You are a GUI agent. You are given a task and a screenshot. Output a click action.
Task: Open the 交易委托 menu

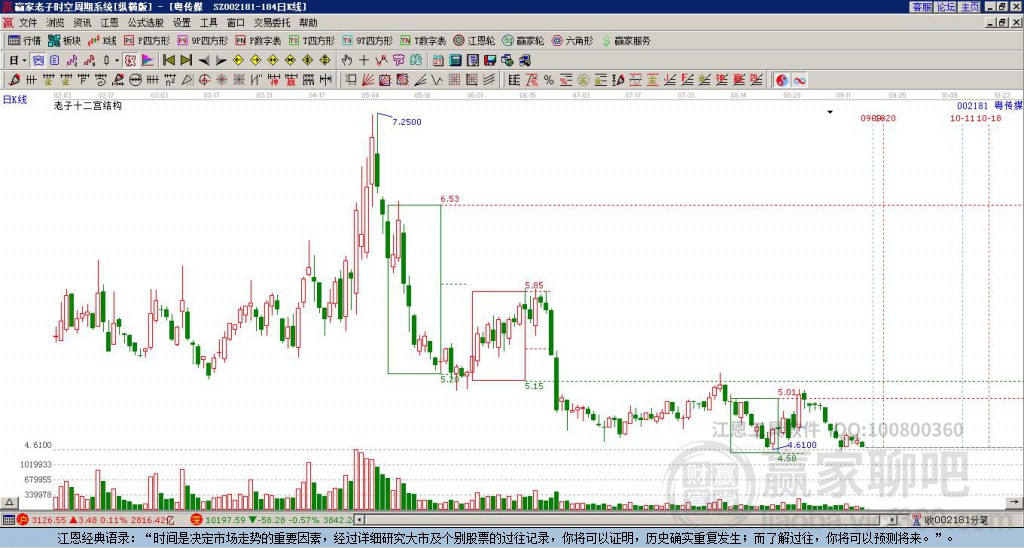(271, 22)
